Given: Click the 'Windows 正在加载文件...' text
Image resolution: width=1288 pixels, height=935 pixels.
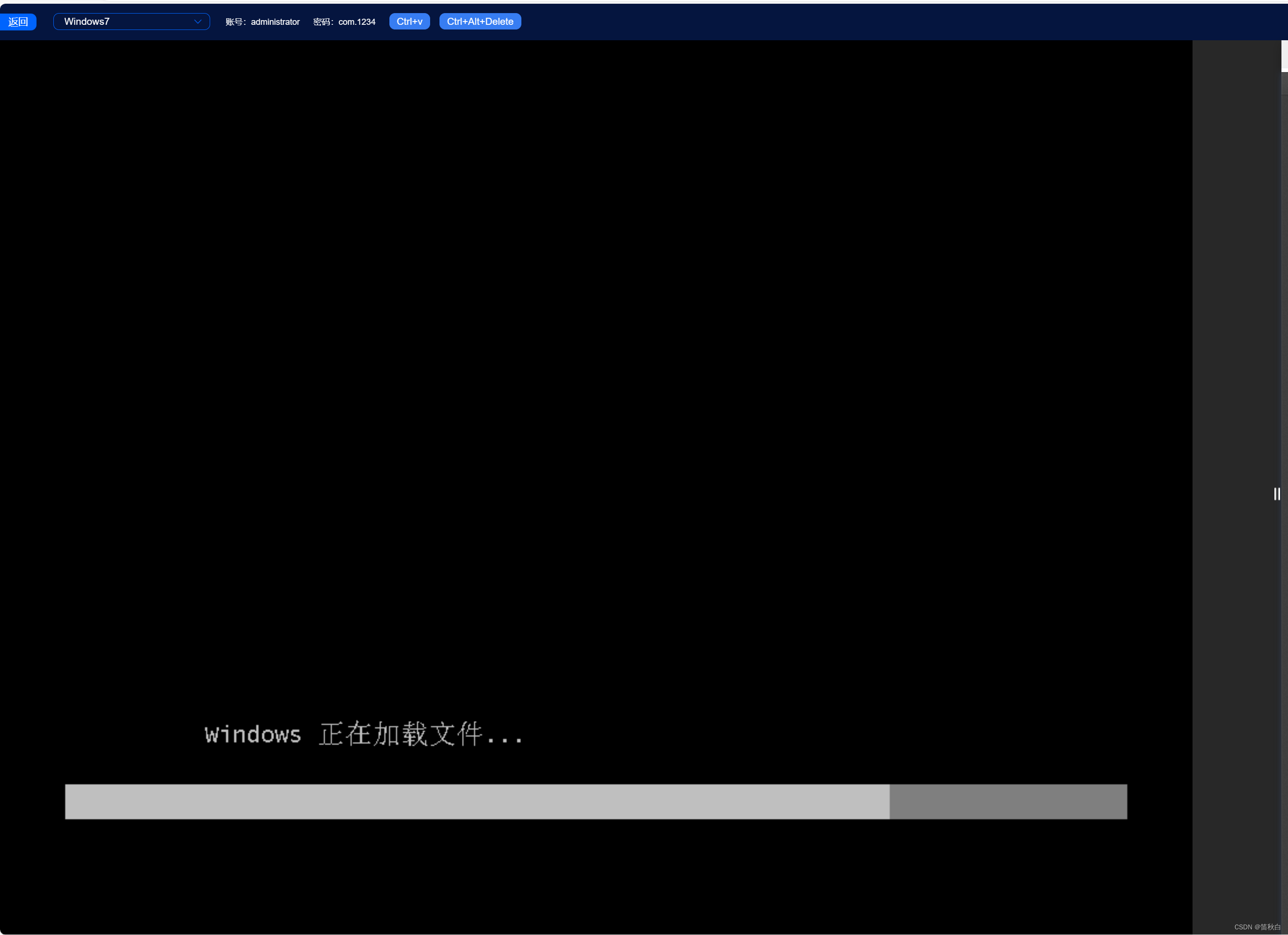Looking at the screenshot, I should tap(364, 733).
